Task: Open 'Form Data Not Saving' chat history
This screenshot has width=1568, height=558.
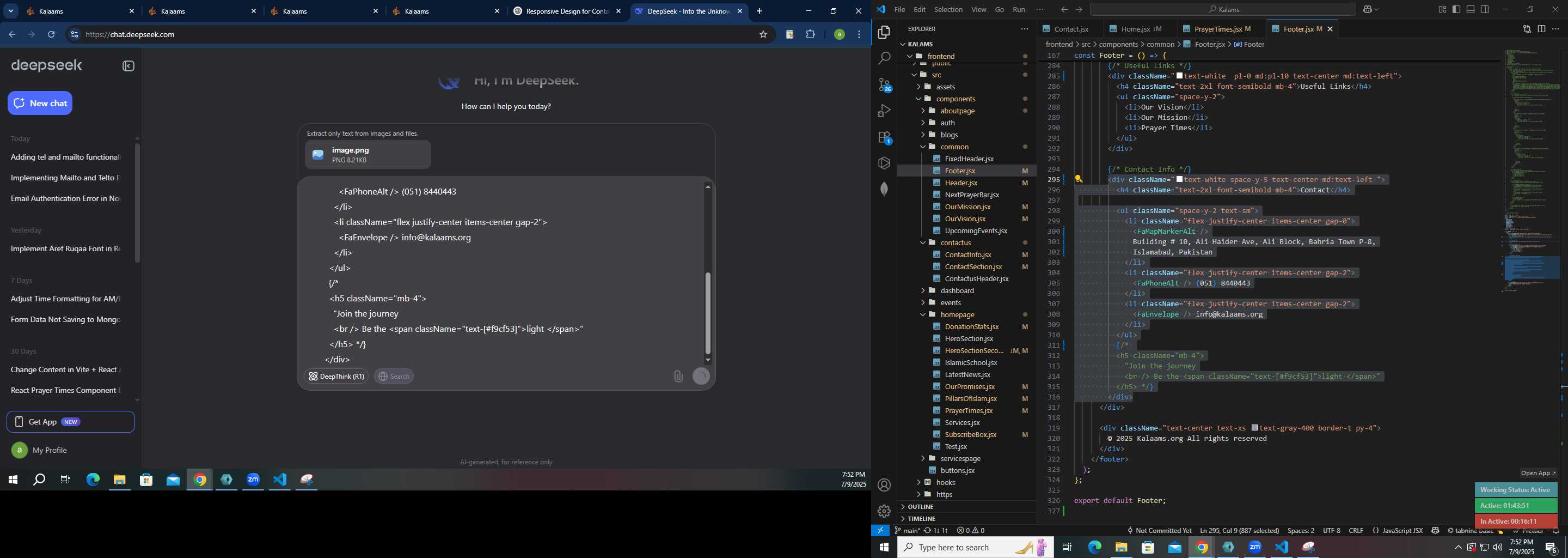Action: tap(66, 320)
